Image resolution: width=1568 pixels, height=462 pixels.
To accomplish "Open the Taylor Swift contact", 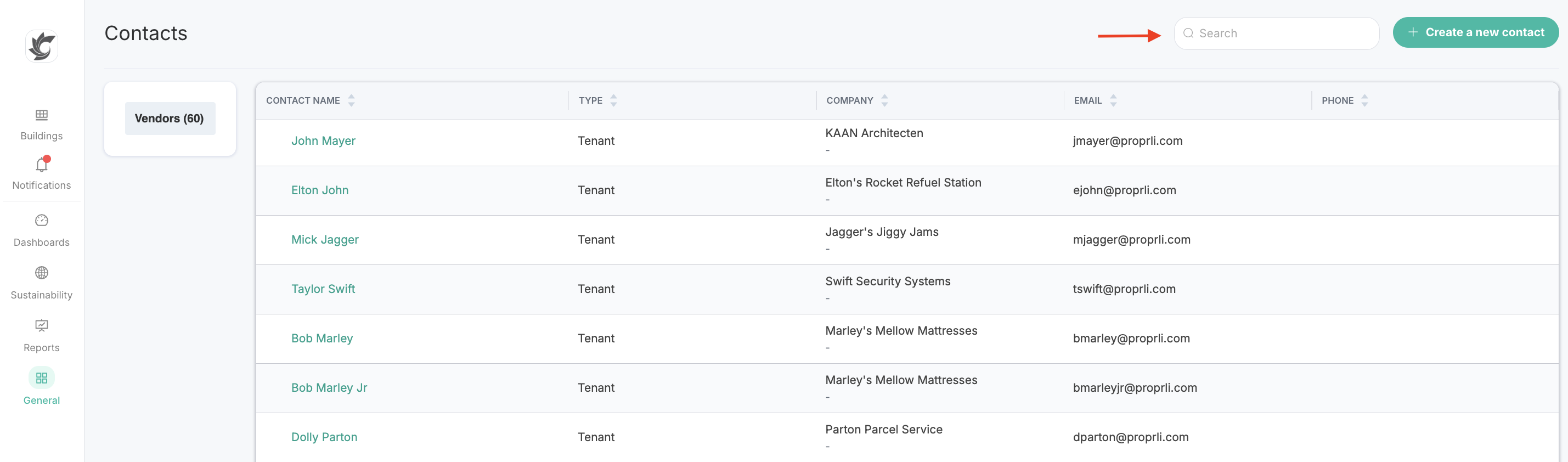I will point(323,289).
